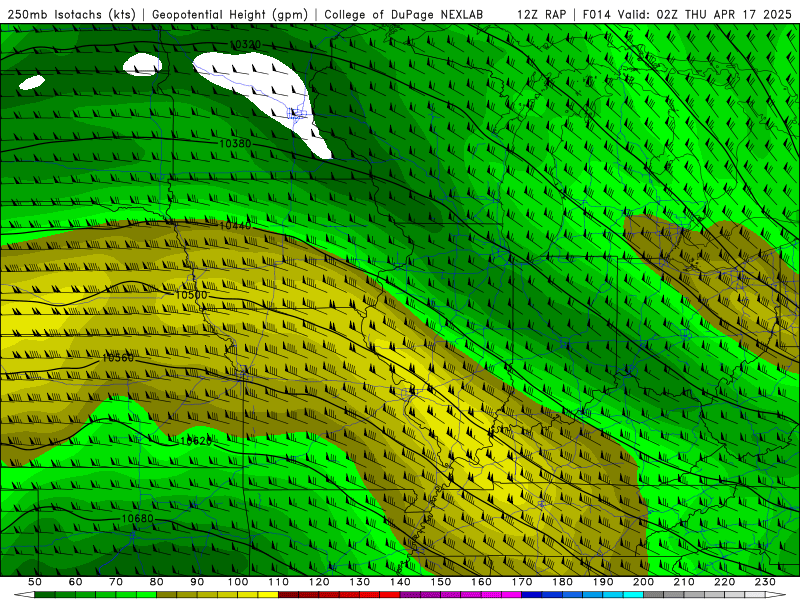This screenshot has width=800, height=600.
Task: Click the 150 color scale label
Action: click(441, 582)
